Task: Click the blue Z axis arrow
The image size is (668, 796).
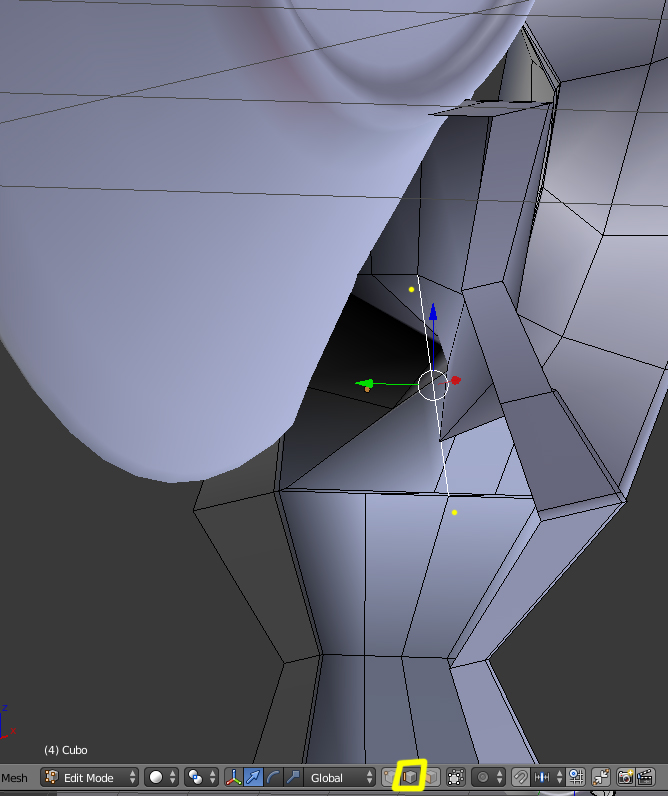Action: [x=433, y=312]
